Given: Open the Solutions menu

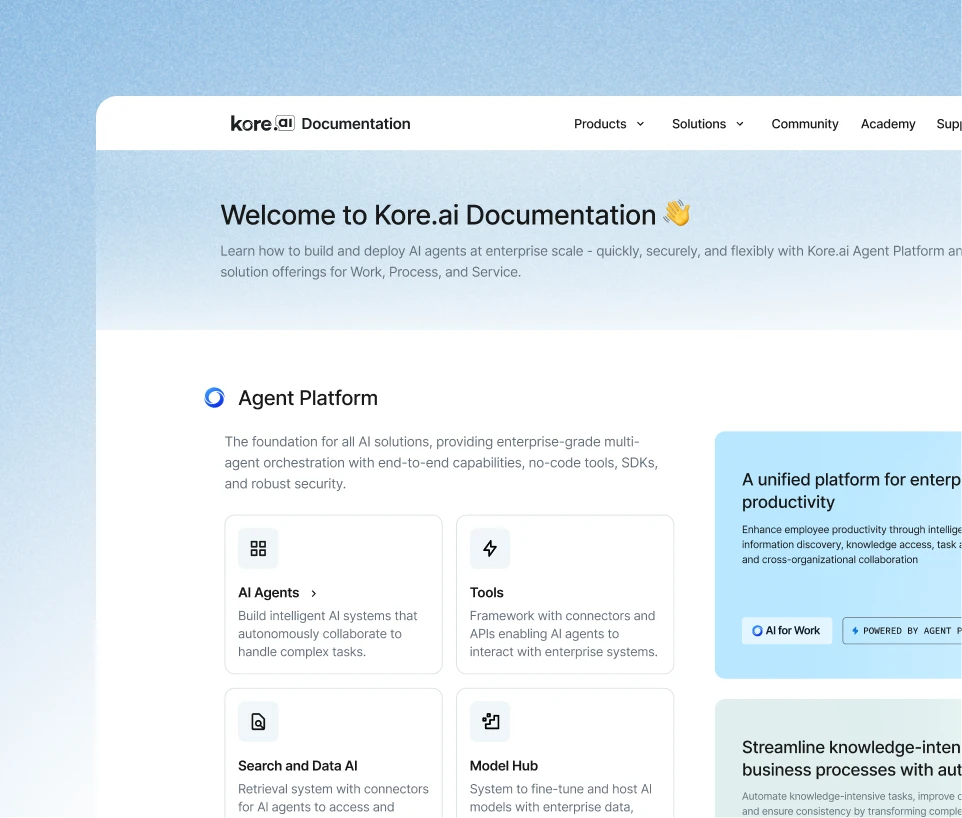Looking at the screenshot, I should pyautogui.click(x=708, y=124).
